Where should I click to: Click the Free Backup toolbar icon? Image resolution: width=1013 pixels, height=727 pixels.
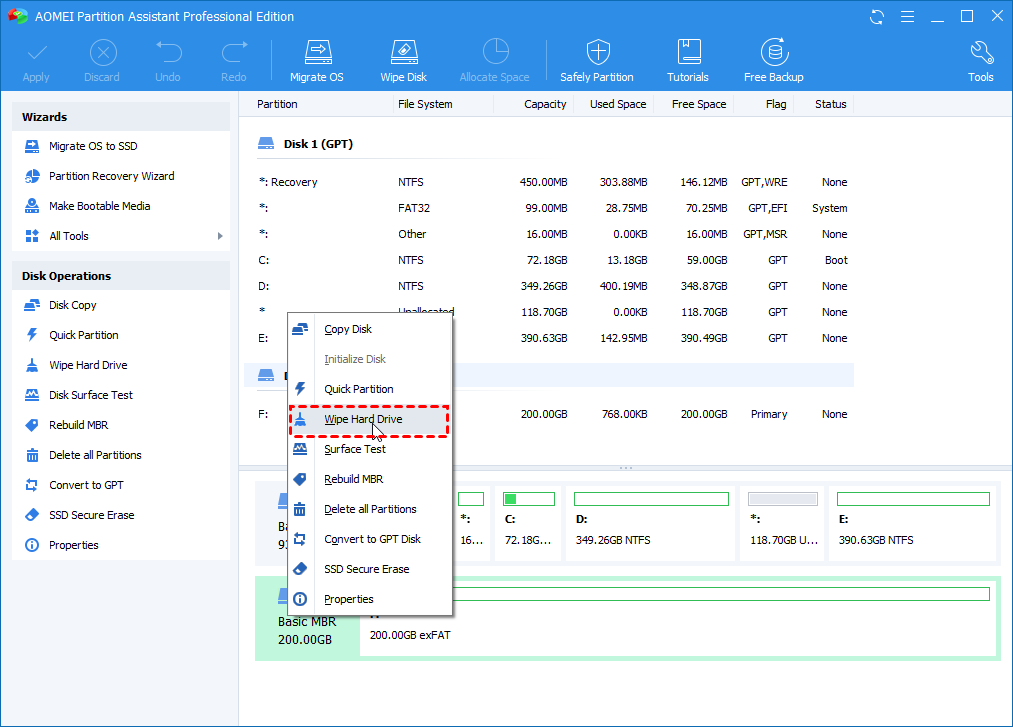pyautogui.click(x=773, y=60)
